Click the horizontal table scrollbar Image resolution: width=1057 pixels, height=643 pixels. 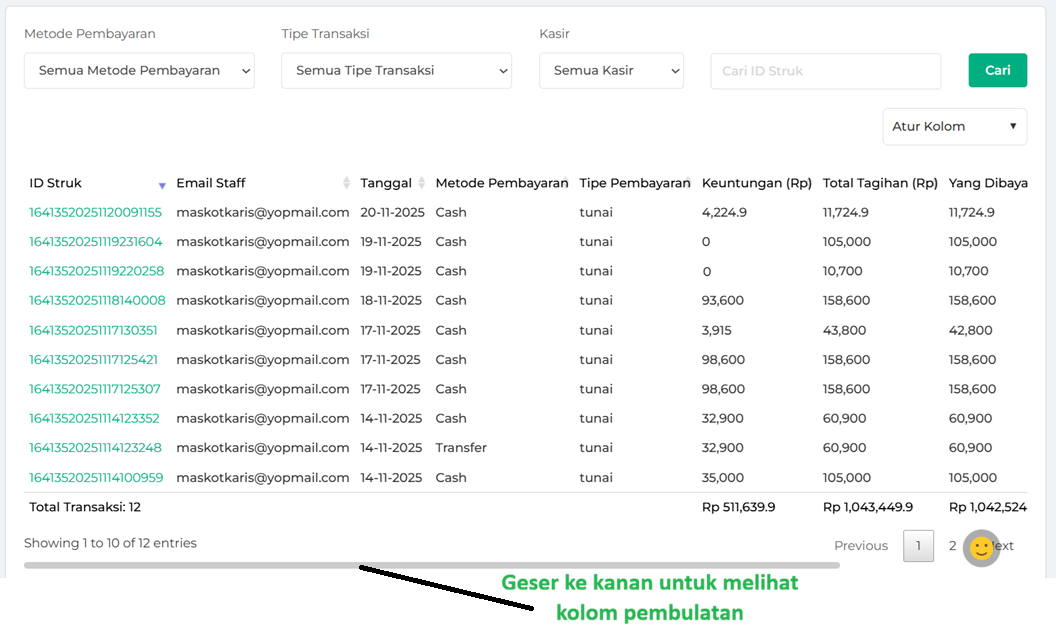[431, 566]
